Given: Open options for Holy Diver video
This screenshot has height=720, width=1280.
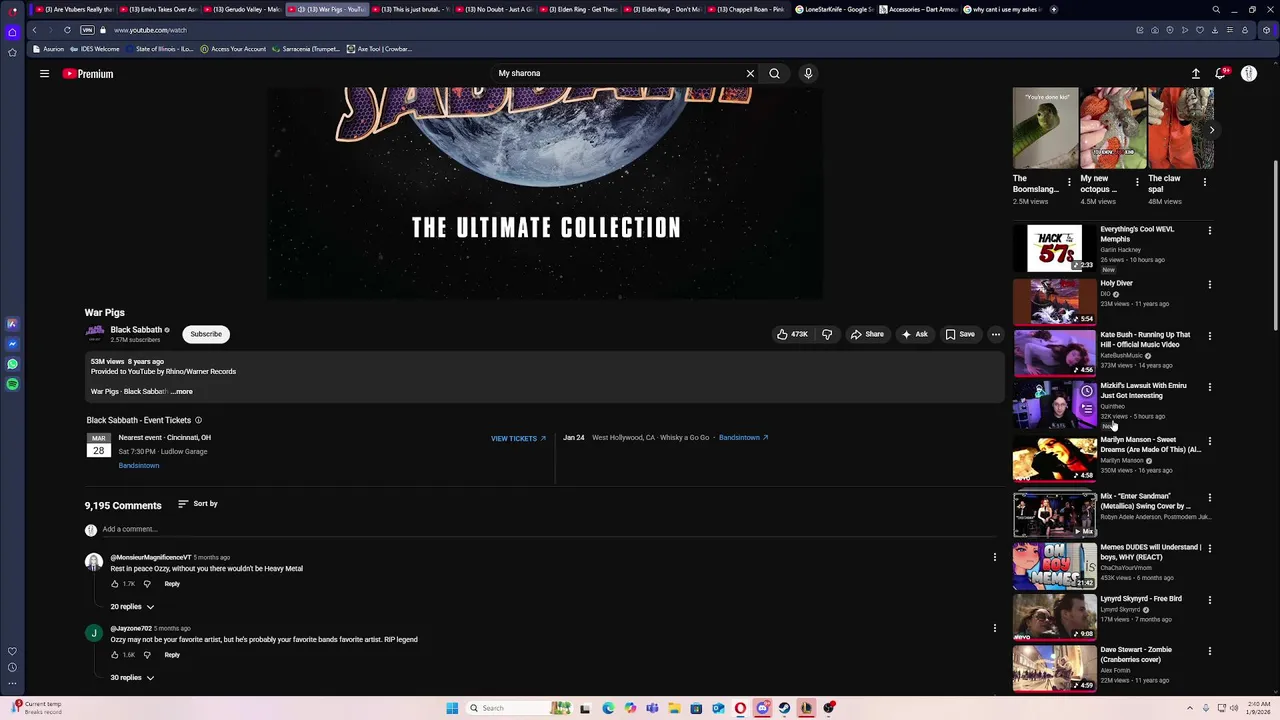Looking at the screenshot, I should click(1210, 284).
